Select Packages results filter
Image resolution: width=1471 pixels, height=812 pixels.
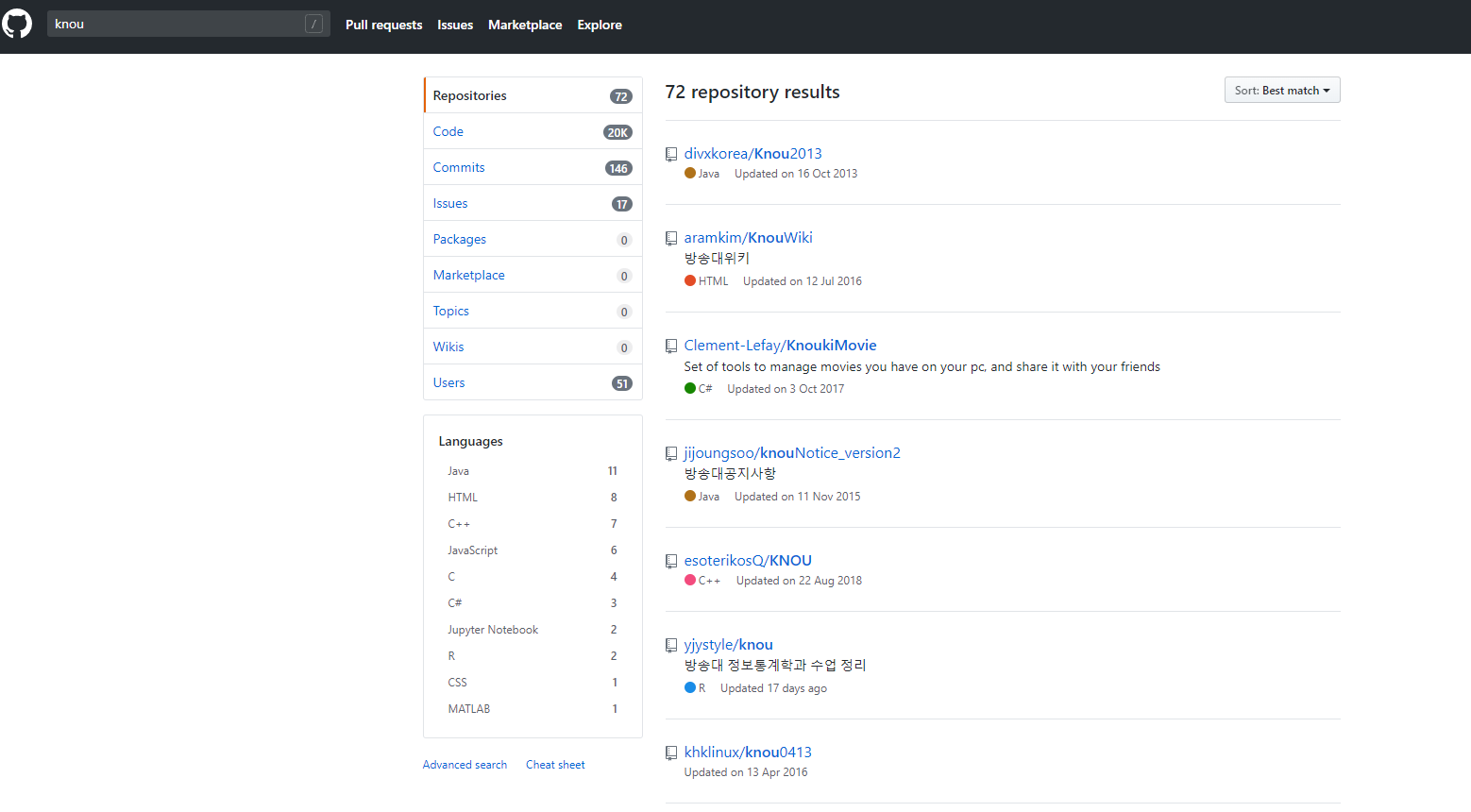533,239
